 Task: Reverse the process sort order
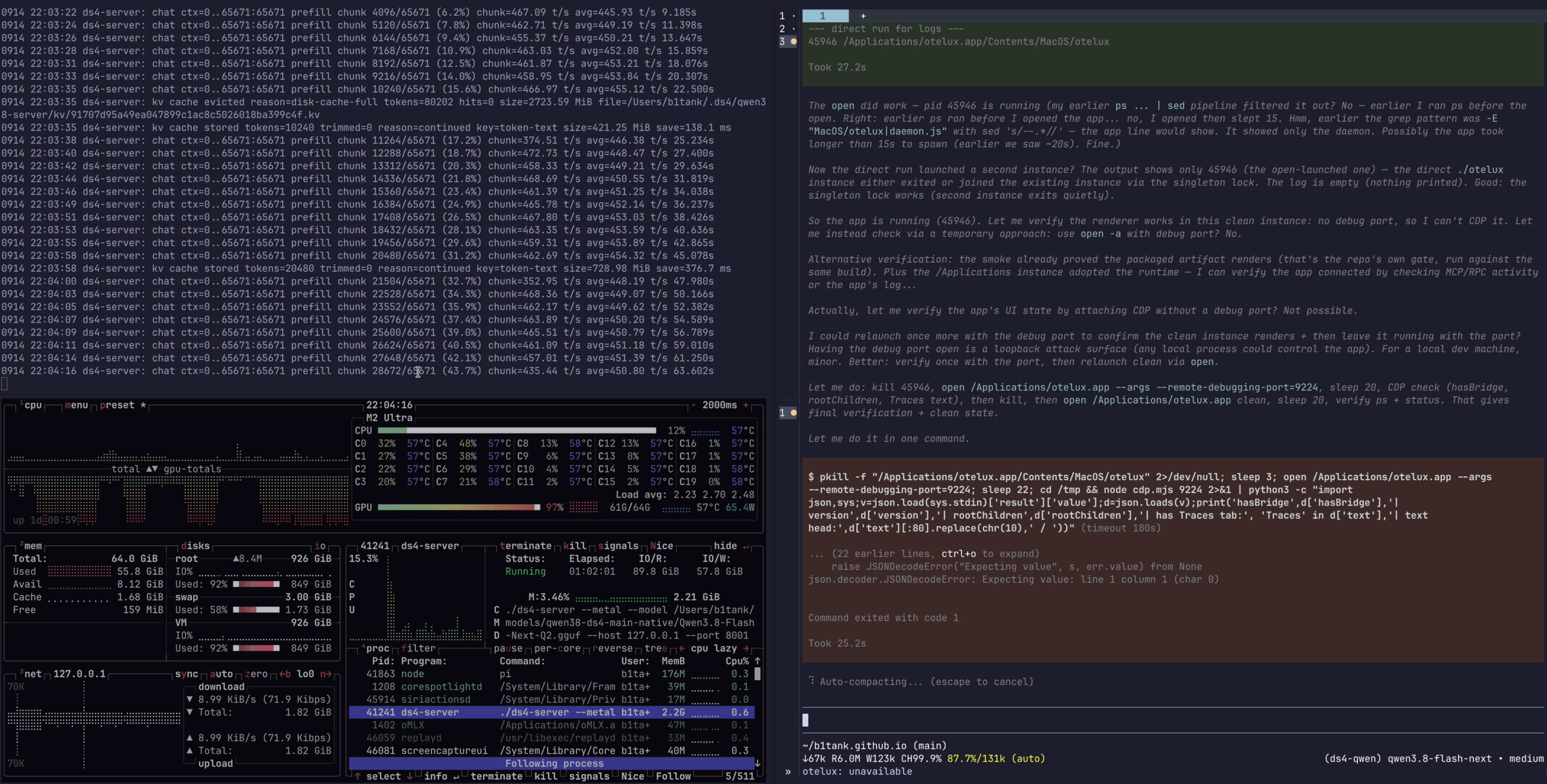point(613,648)
